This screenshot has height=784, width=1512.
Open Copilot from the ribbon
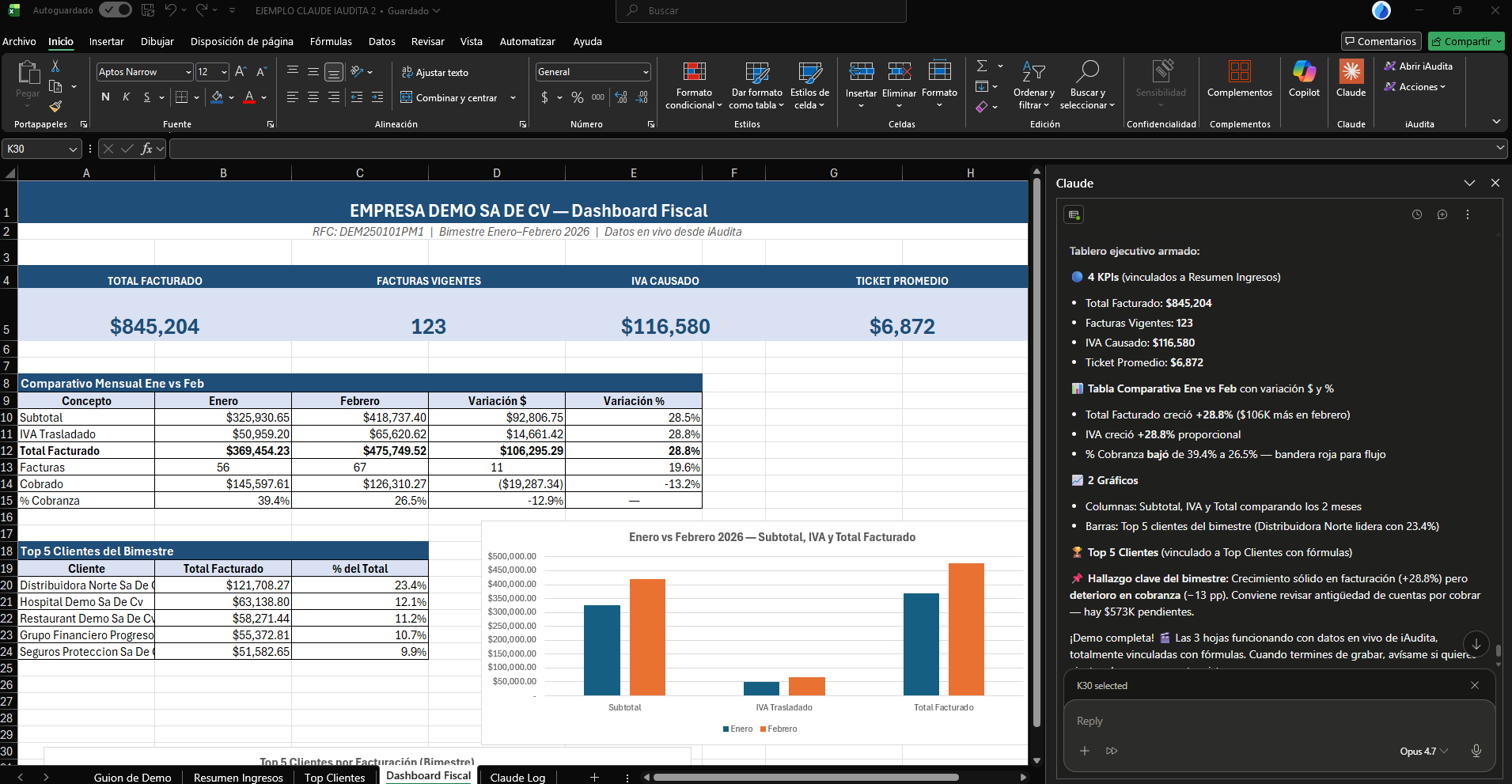(x=1304, y=78)
